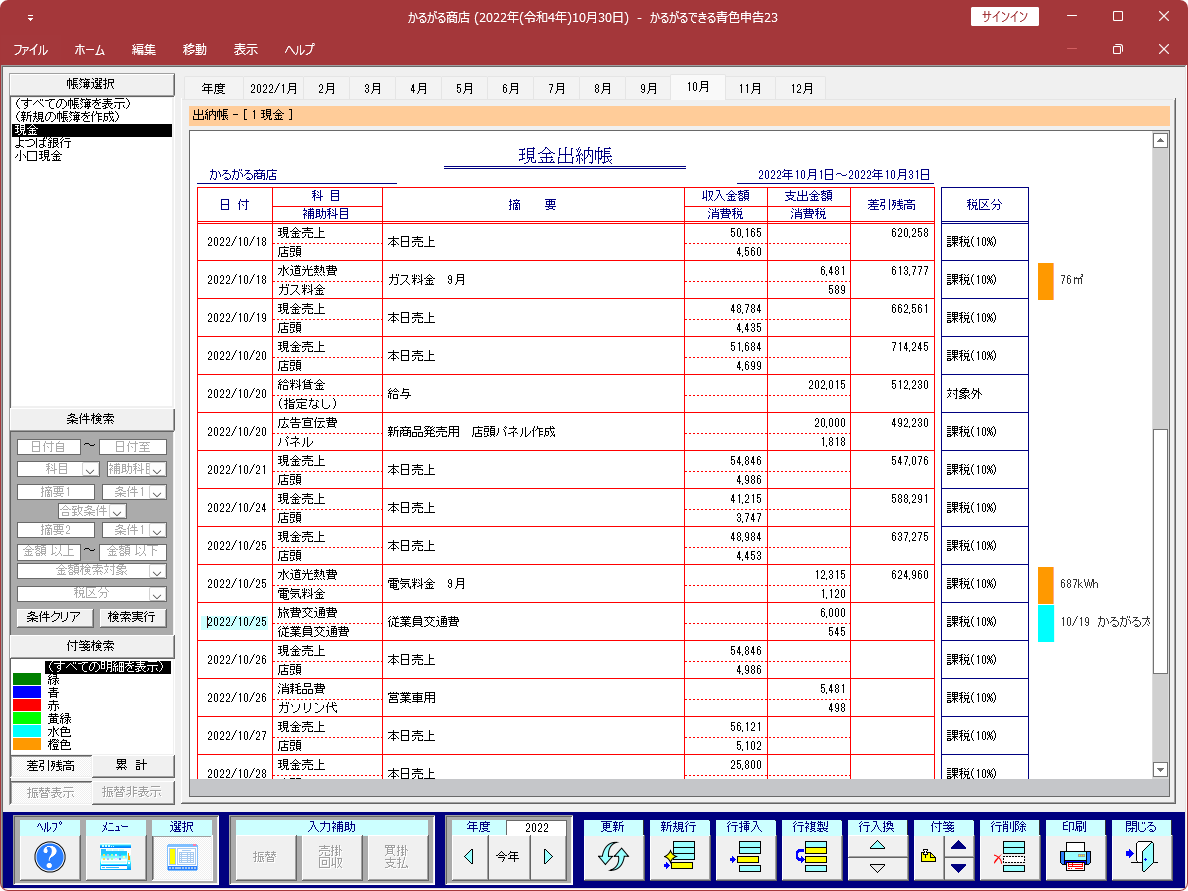Click the 選択 ledger icon button
The image size is (1188, 891).
182,857
